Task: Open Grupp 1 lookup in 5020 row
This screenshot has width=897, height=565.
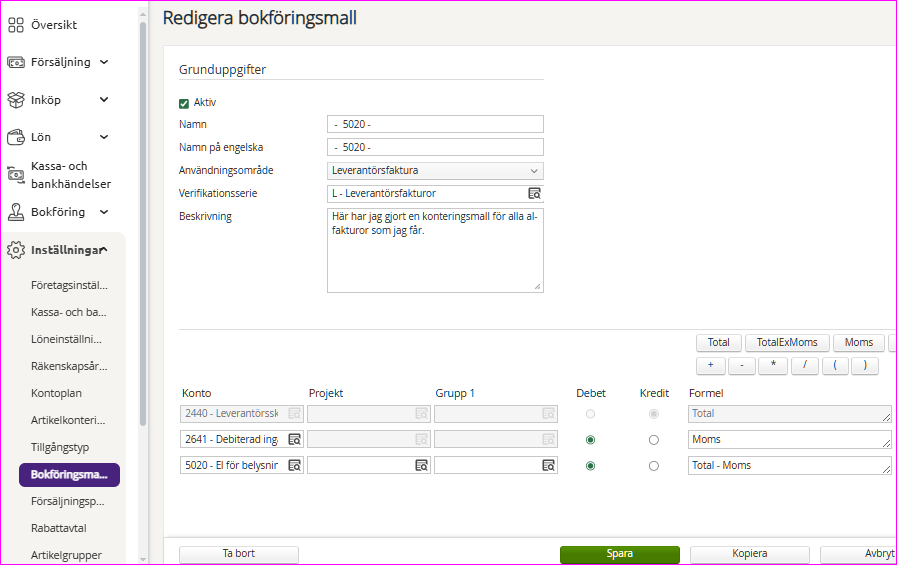Action: [549, 465]
